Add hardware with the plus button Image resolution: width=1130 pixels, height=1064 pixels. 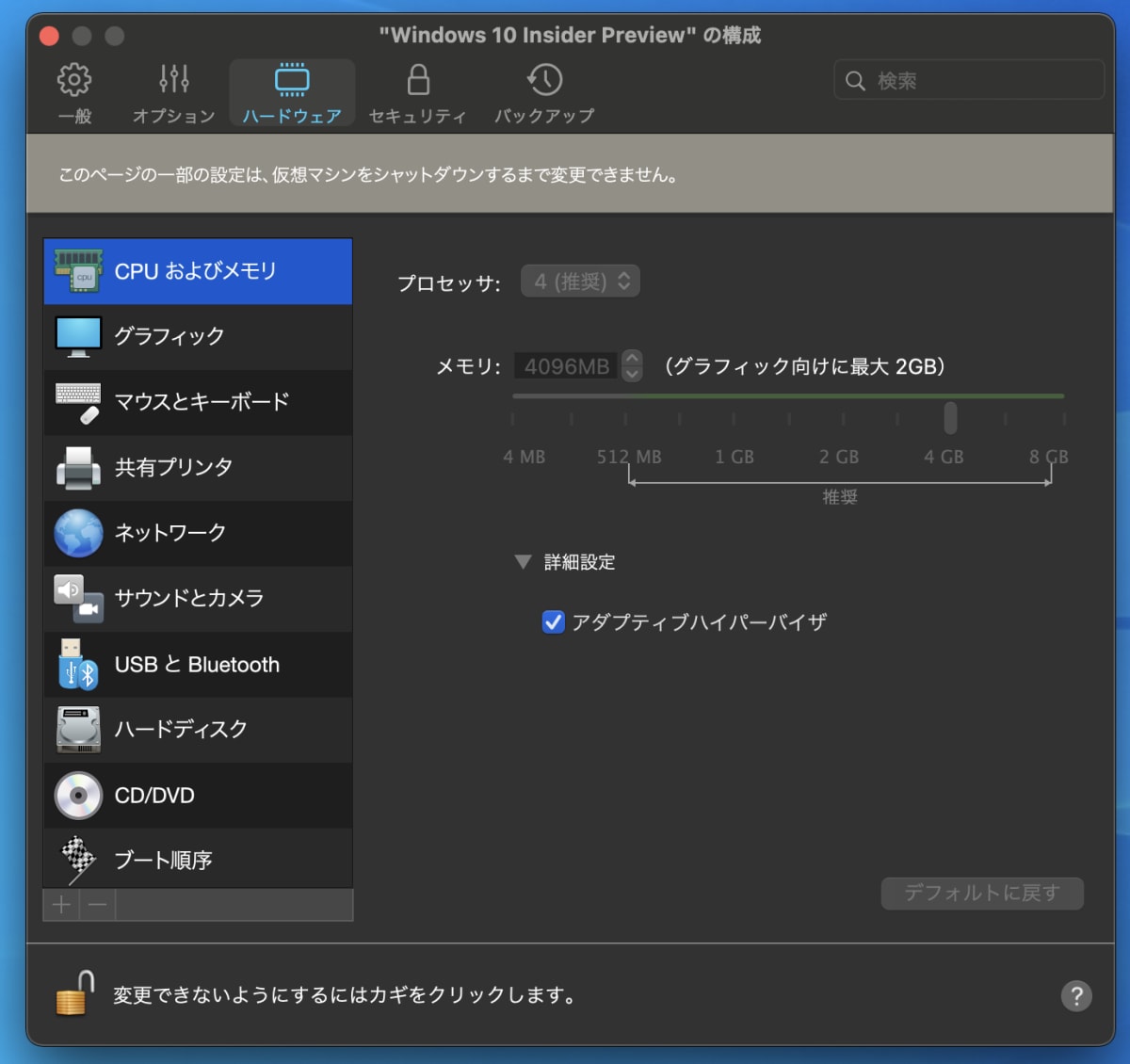click(62, 905)
